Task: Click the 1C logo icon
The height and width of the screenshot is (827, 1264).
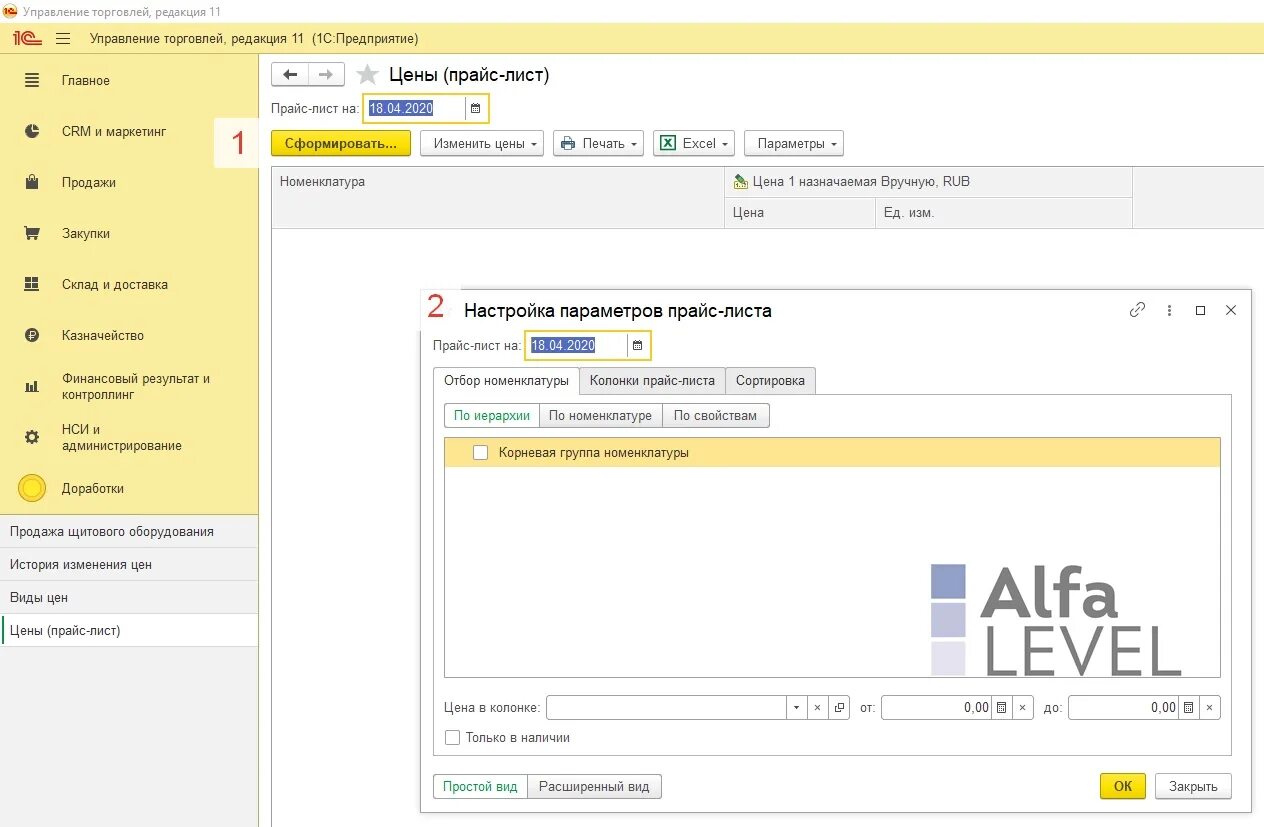Action: click(27, 38)
